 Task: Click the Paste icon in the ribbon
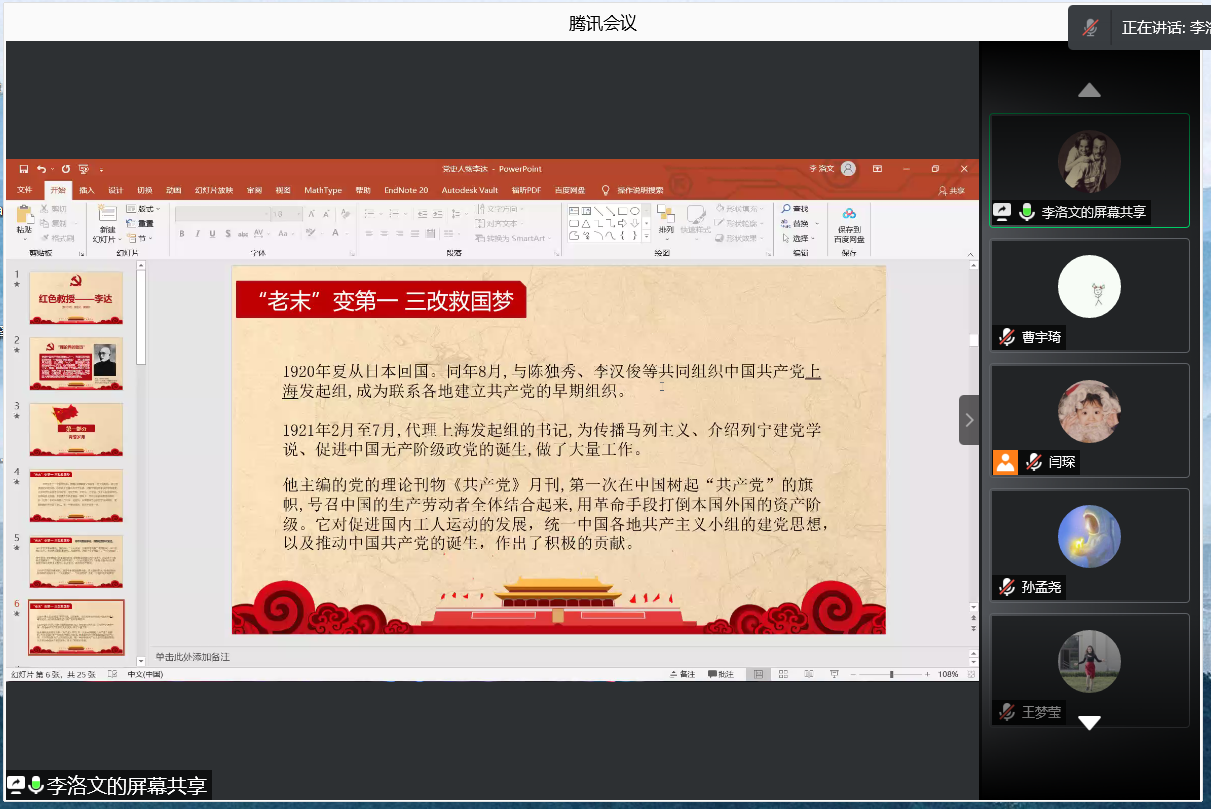click(x=24, y=218)
